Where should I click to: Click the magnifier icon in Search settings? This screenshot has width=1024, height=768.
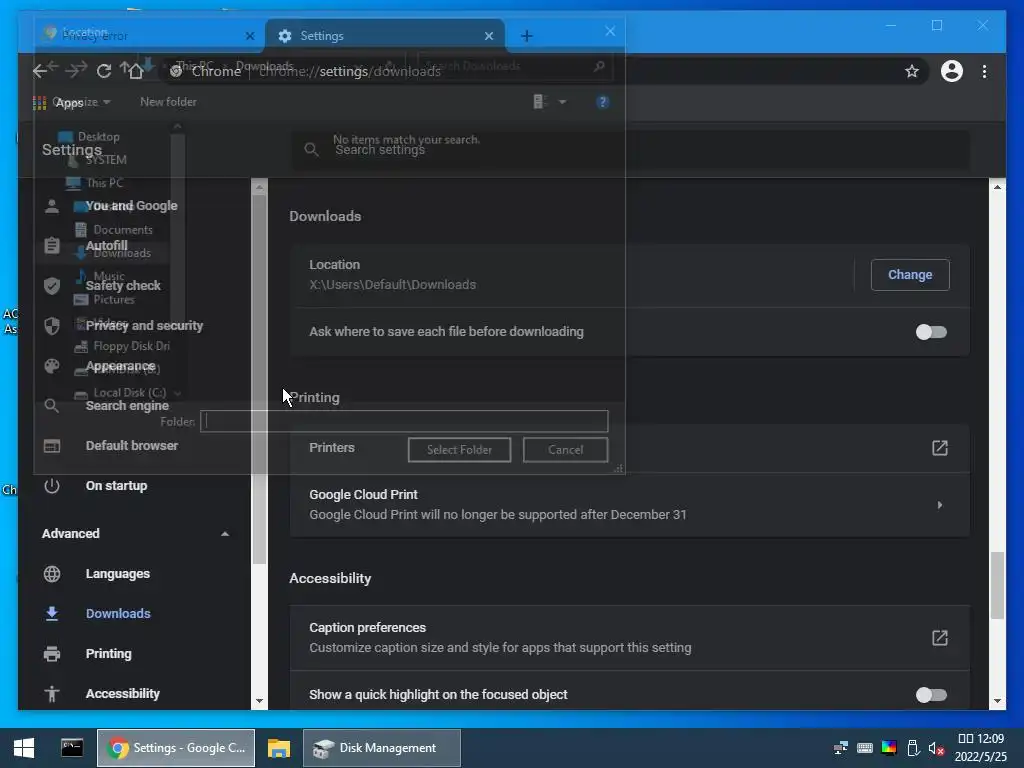coord(312,150)
